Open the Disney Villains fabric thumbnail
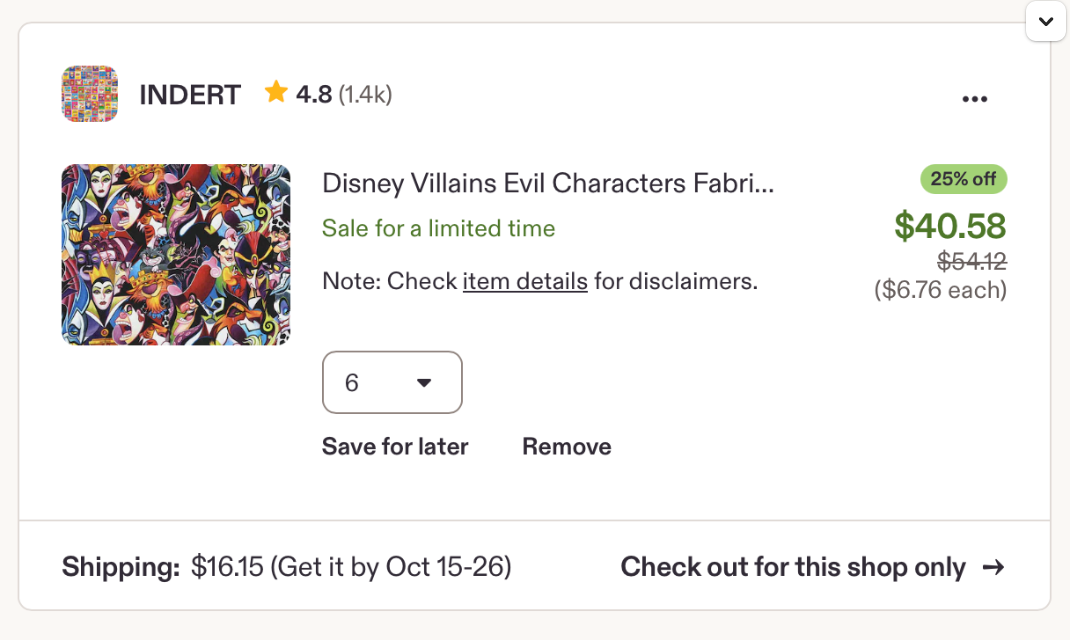The width and height of the screenshot is (1070, 640). [176, 254]
